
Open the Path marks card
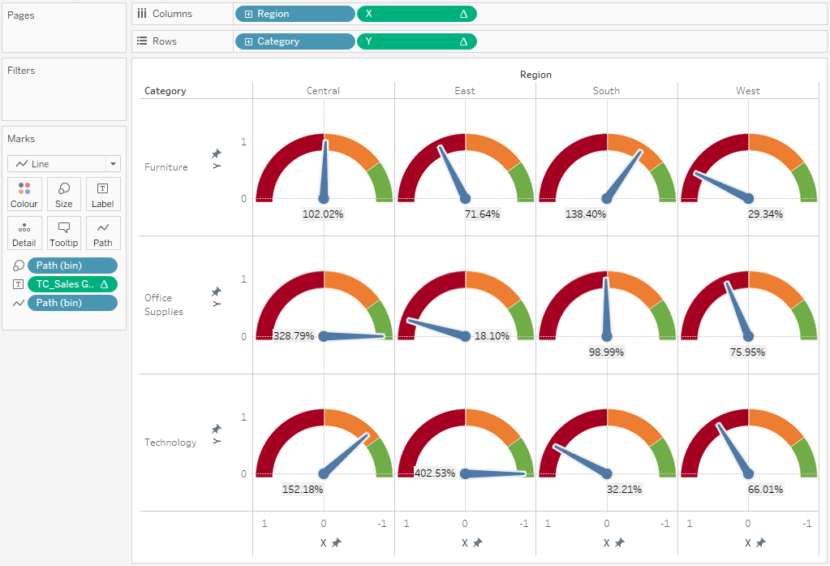tap(103, 233)
